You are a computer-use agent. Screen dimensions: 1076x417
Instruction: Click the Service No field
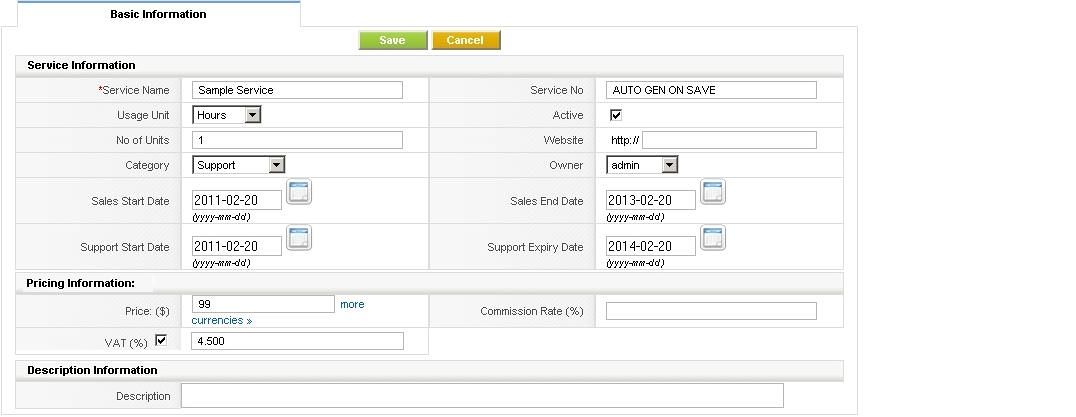click(711, 90)
